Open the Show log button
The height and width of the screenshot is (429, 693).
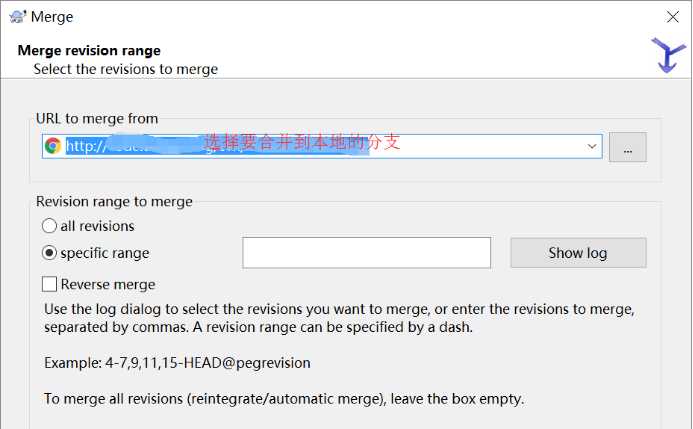coord(578,253)
